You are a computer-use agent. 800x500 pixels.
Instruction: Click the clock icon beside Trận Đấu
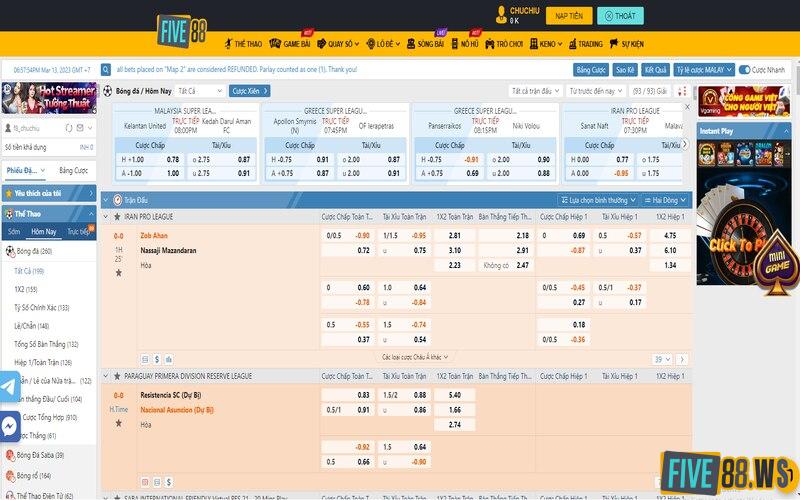(x=117, y=200)
